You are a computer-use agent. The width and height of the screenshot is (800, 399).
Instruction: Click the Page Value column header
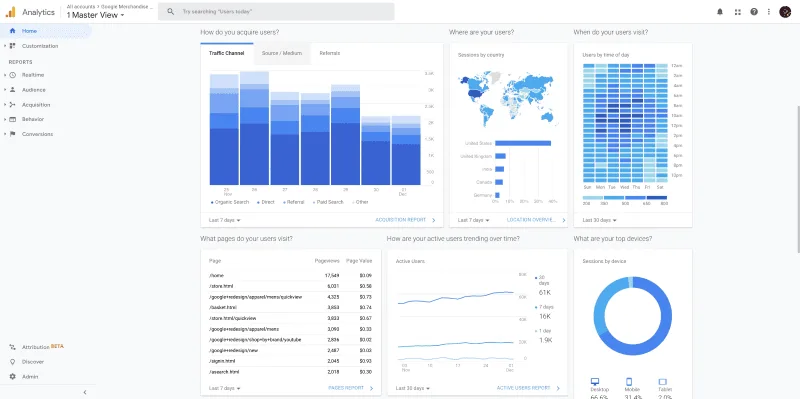(x=359, y=261)
